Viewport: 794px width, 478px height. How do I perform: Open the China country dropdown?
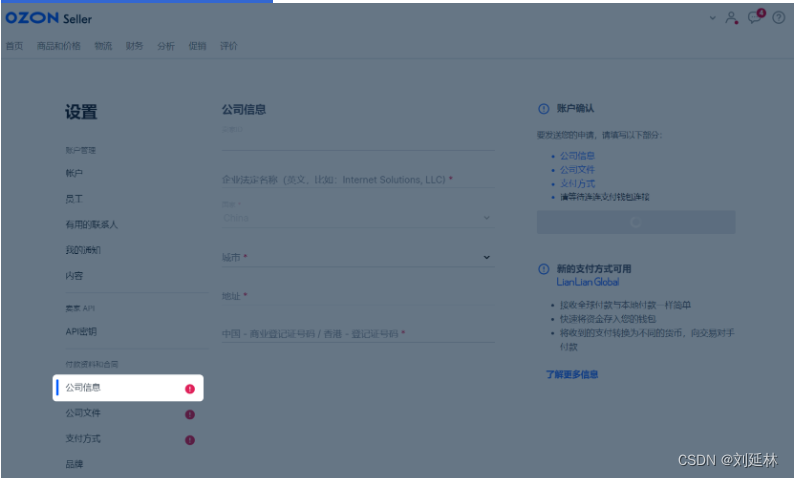tap(358, 218)
